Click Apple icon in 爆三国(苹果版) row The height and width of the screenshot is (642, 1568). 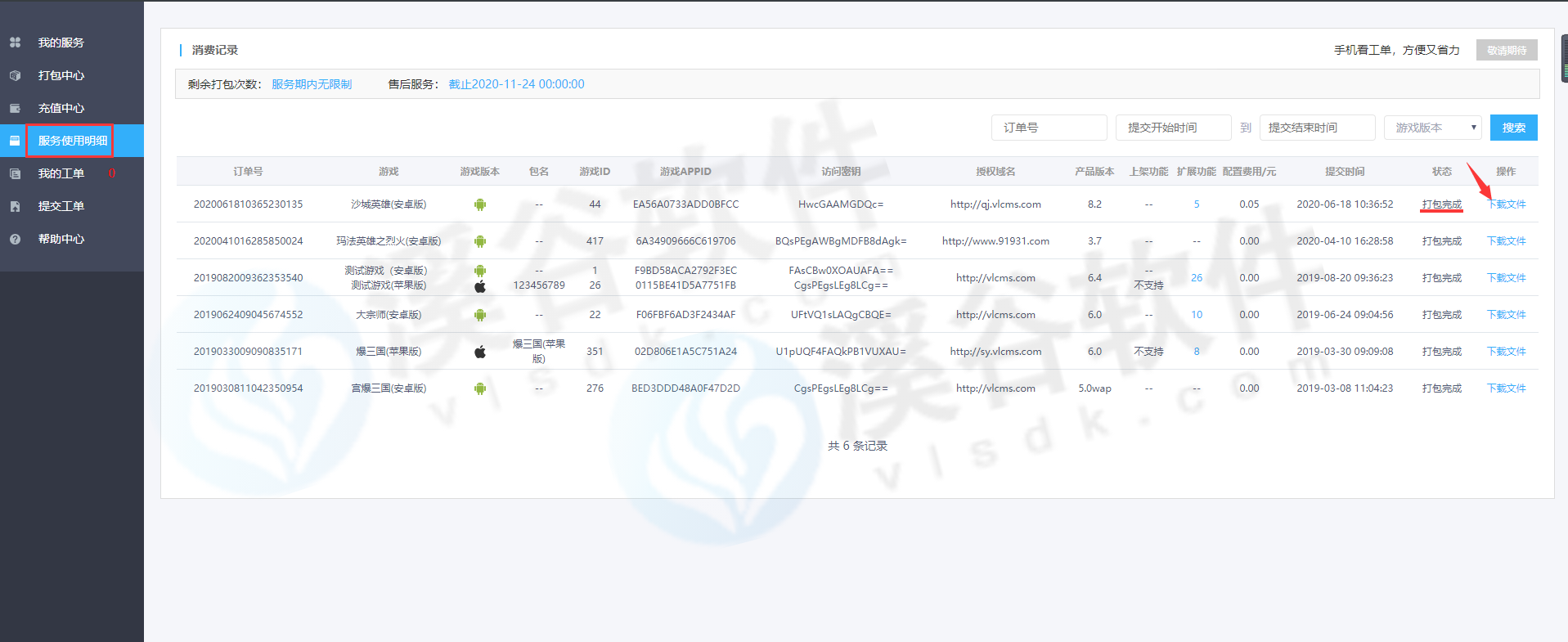click(480, 352)
